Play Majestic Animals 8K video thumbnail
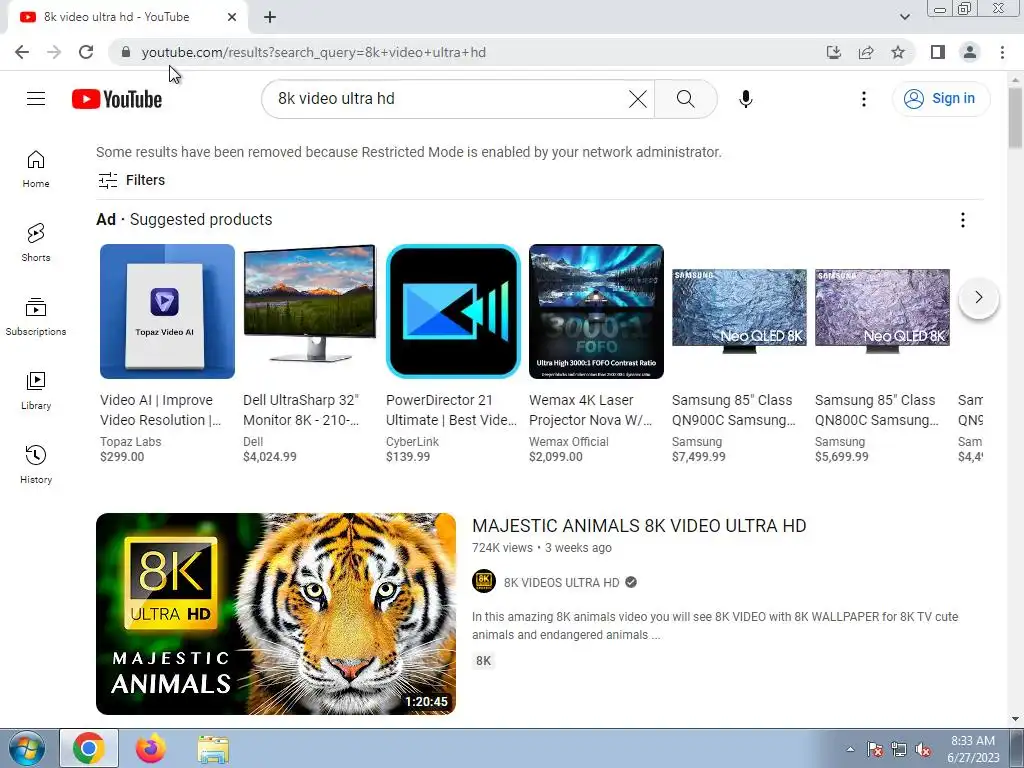Viewport: 1024px width, 768px height. pyautogui.click(x=276, y=614)
